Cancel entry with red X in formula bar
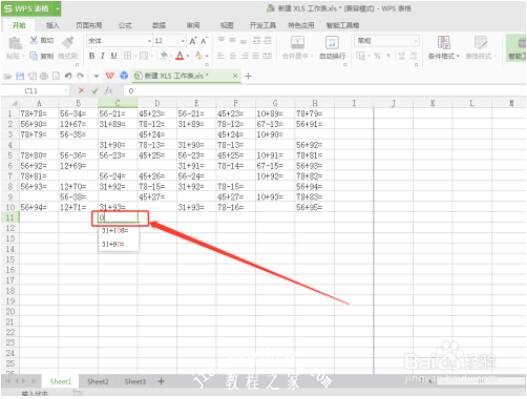Screen dimensions: 527x399 pos(81,90)
